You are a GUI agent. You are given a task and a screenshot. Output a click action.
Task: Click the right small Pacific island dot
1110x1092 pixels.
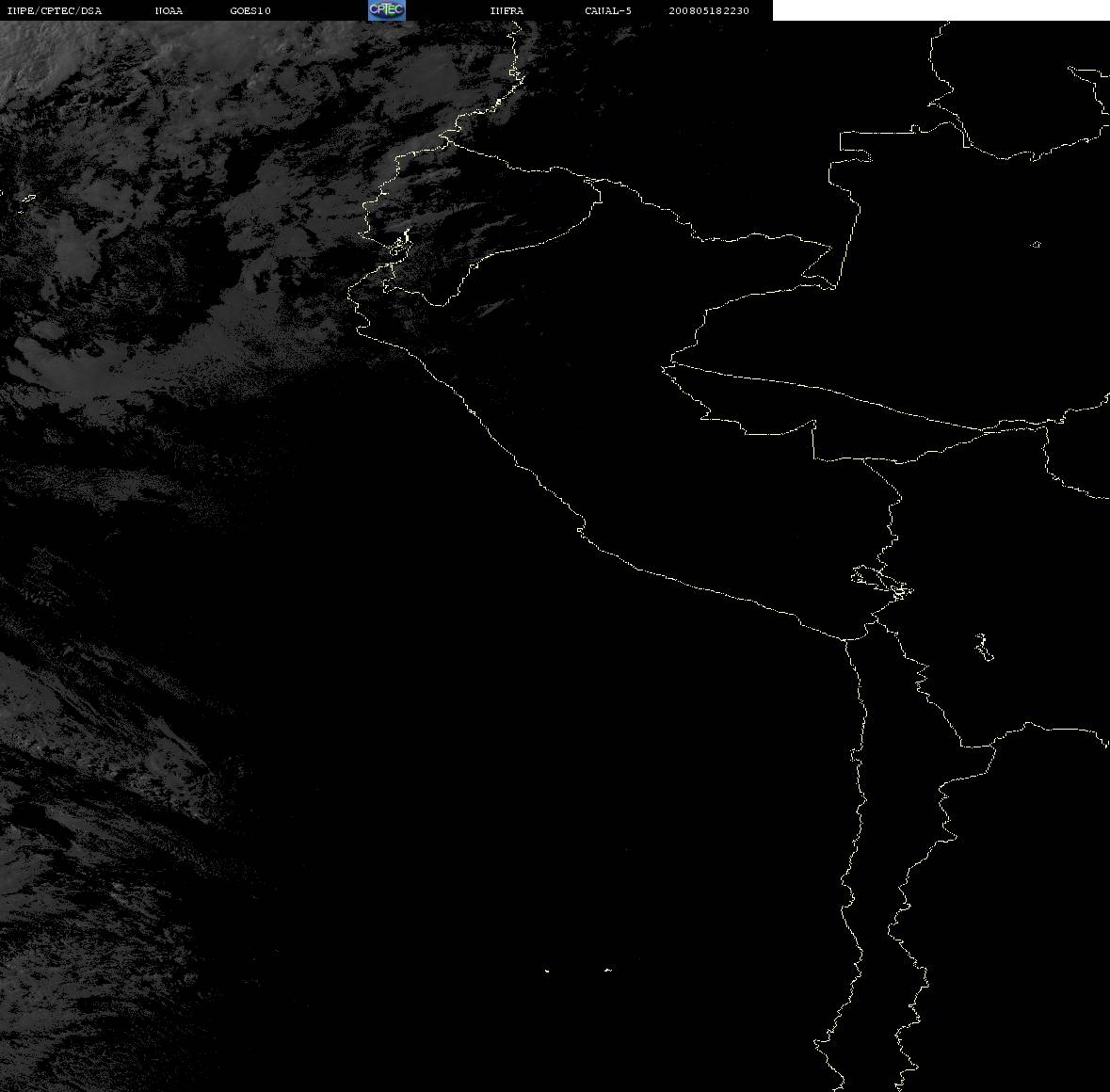[608, 970]
